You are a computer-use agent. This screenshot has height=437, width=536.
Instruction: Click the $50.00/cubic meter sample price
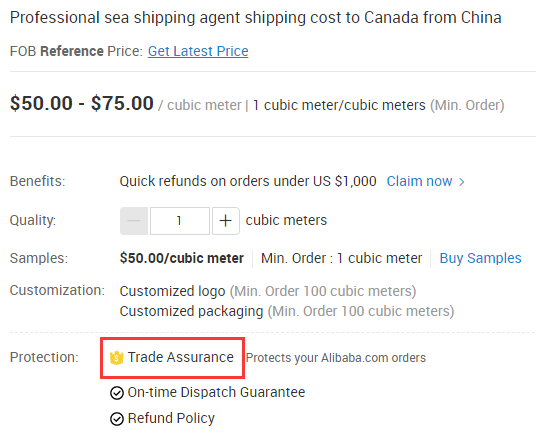coord(182,258)
